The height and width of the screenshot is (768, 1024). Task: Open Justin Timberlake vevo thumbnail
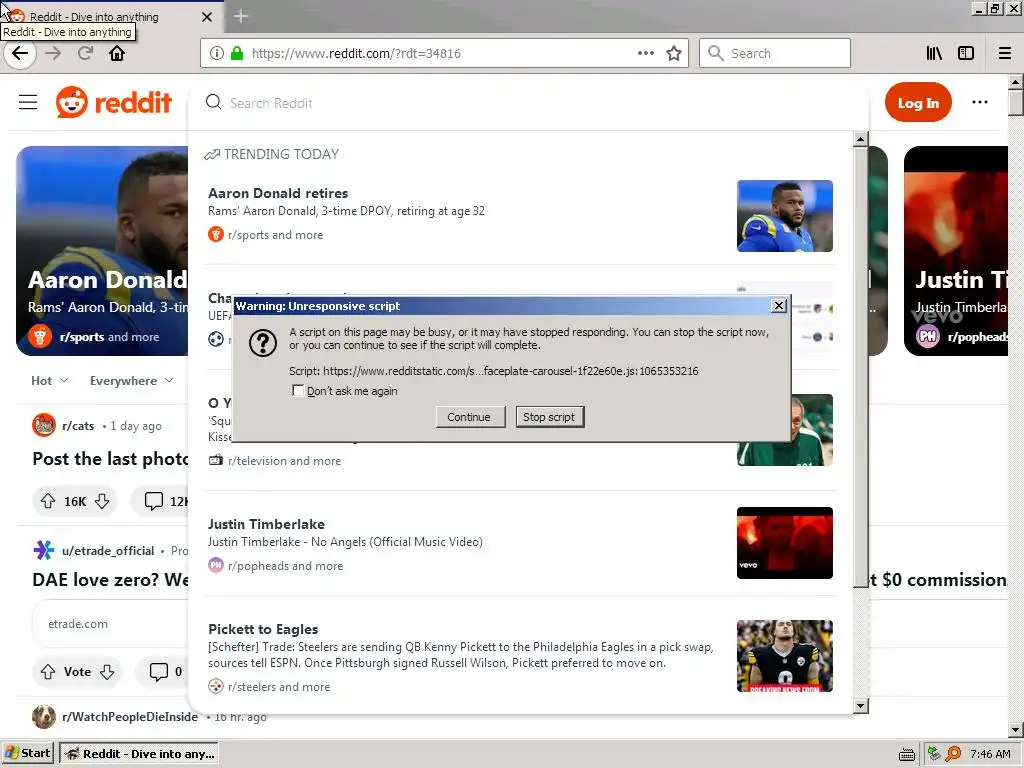point(784,543)
